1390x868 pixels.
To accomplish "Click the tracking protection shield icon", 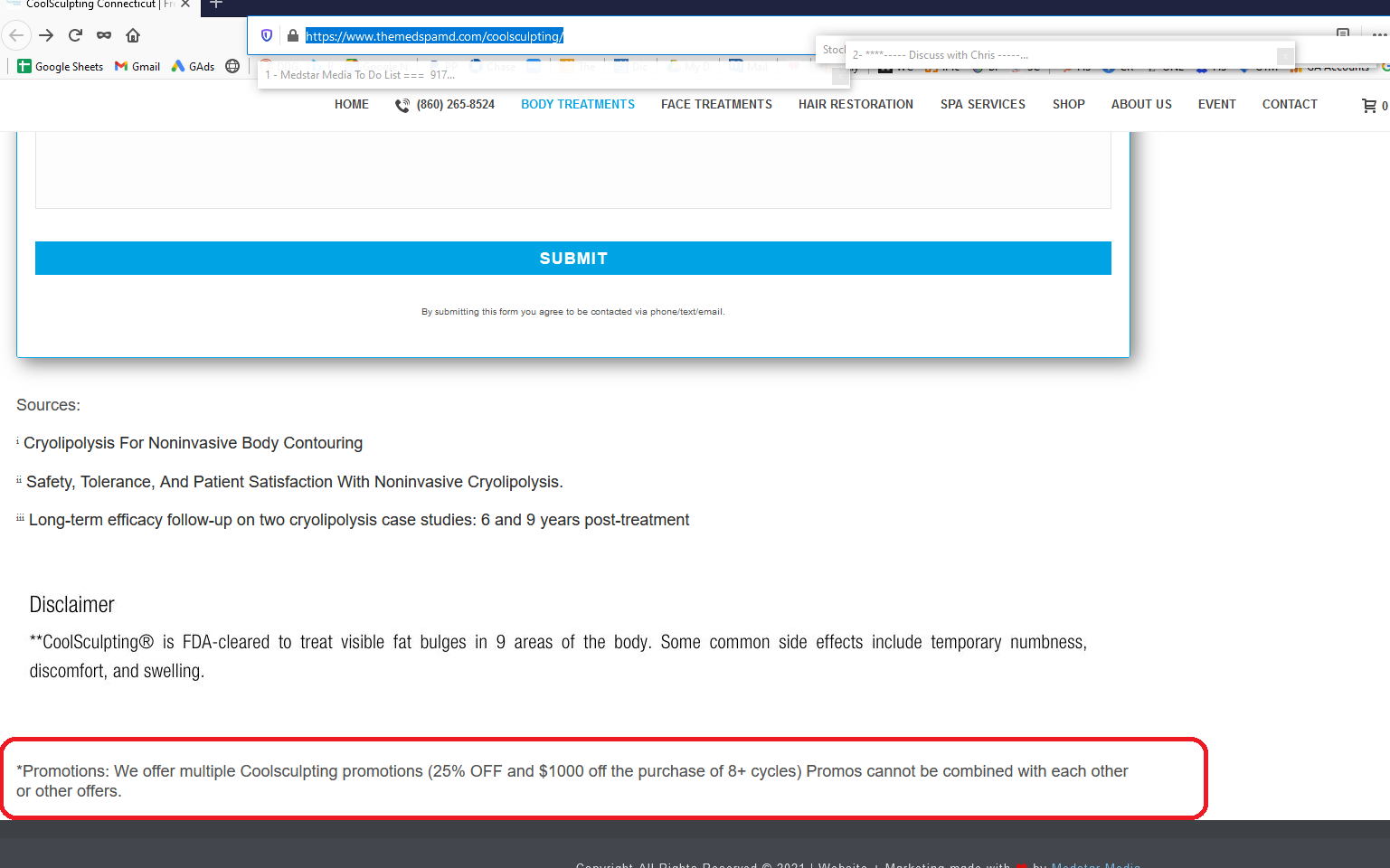I will [267, 36].
